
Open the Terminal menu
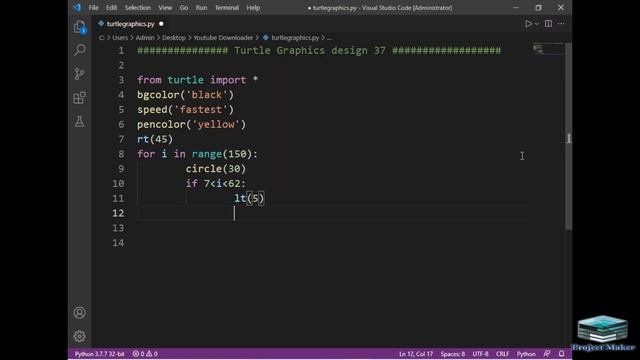click(x=227, y=8)
